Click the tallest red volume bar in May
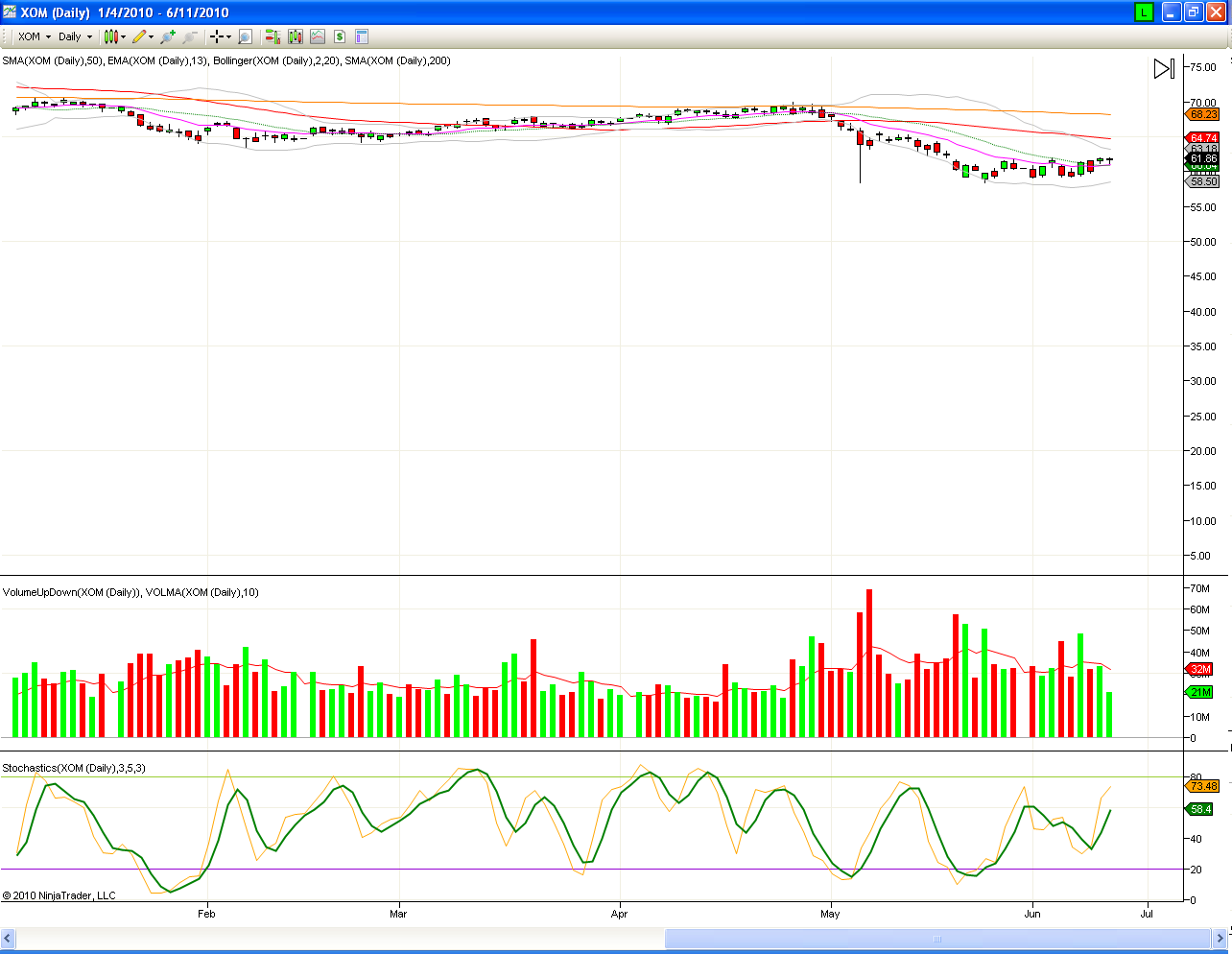The height and width of the screenshot is (954, 1232). click(869, 663)
